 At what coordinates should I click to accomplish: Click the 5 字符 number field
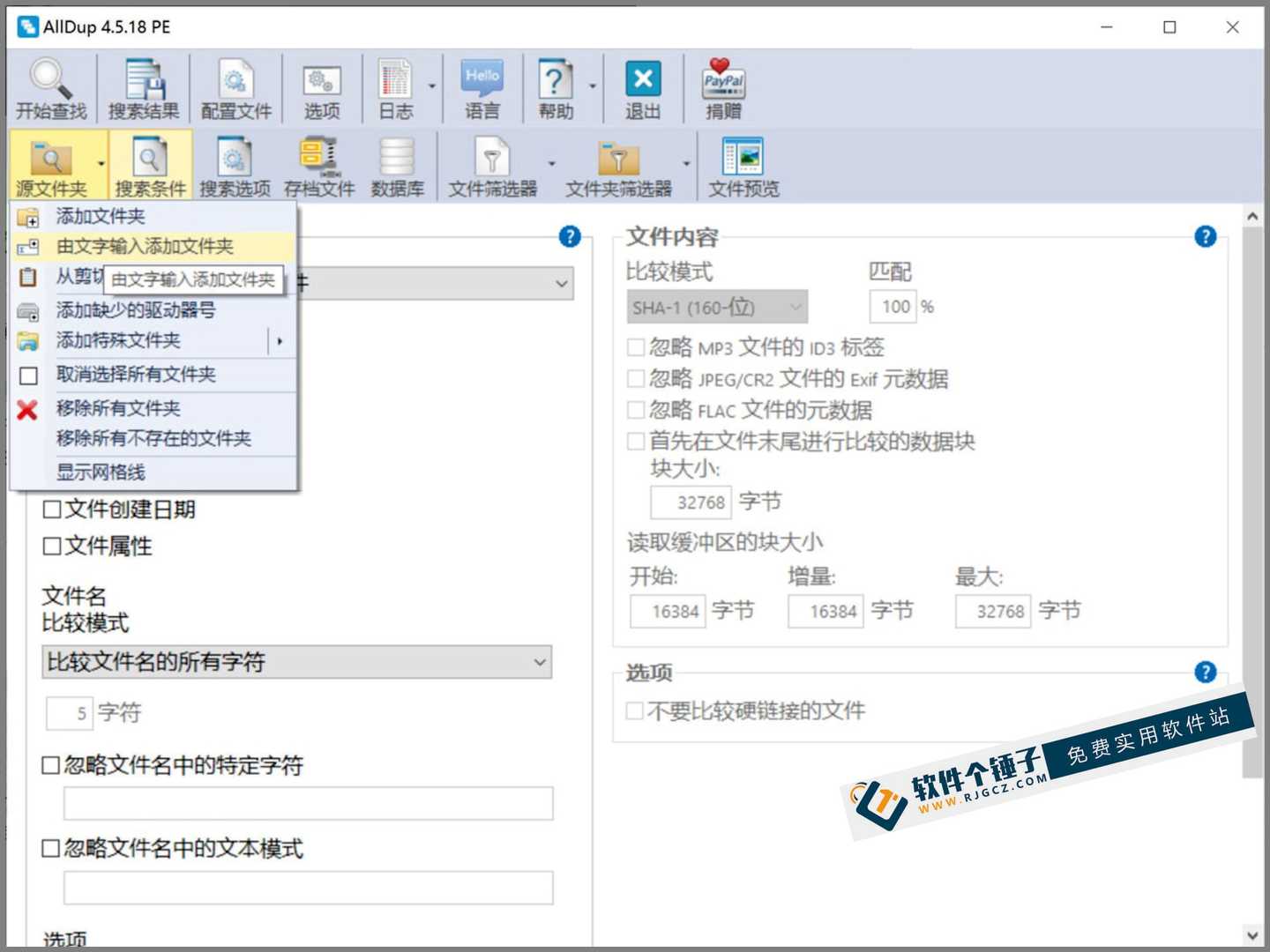(x=70, y=713)
